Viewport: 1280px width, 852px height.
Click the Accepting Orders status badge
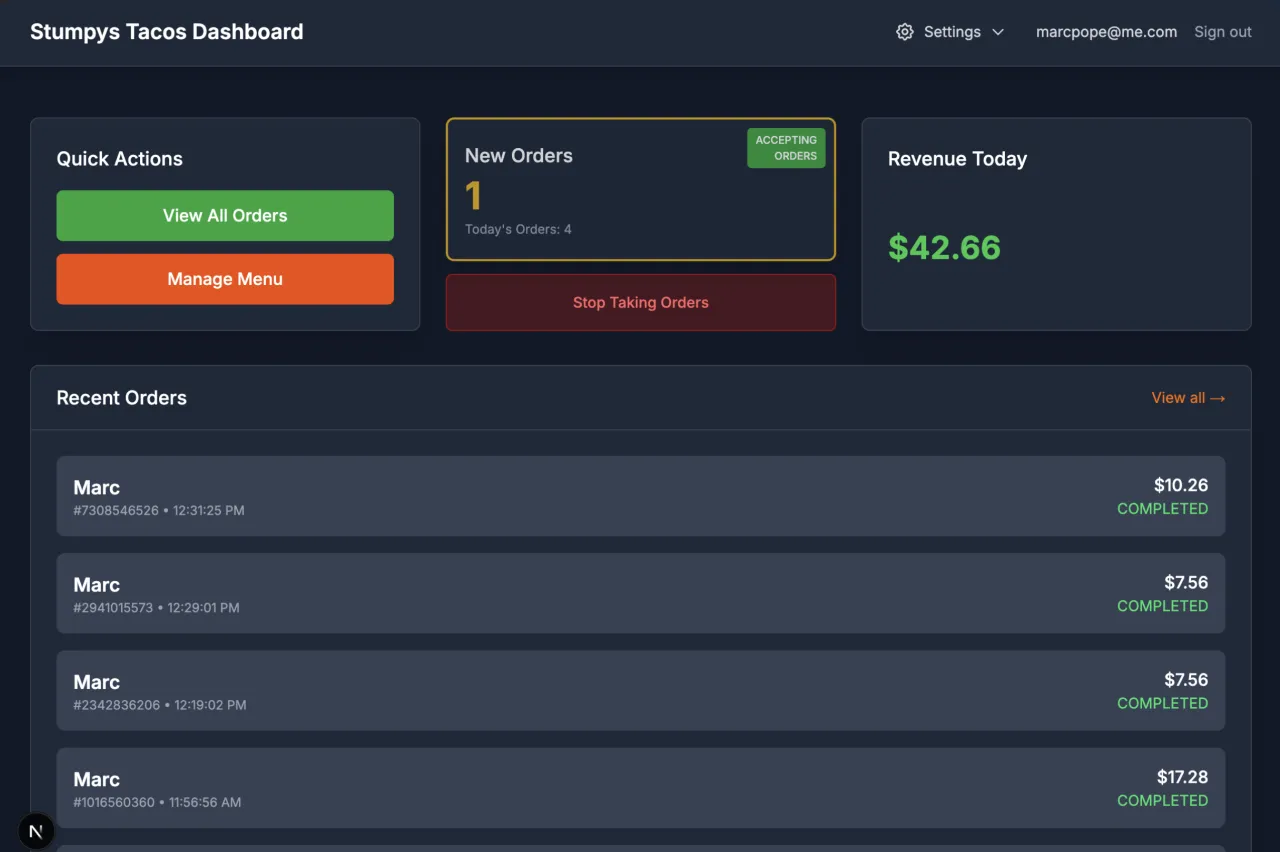point(786,148)
